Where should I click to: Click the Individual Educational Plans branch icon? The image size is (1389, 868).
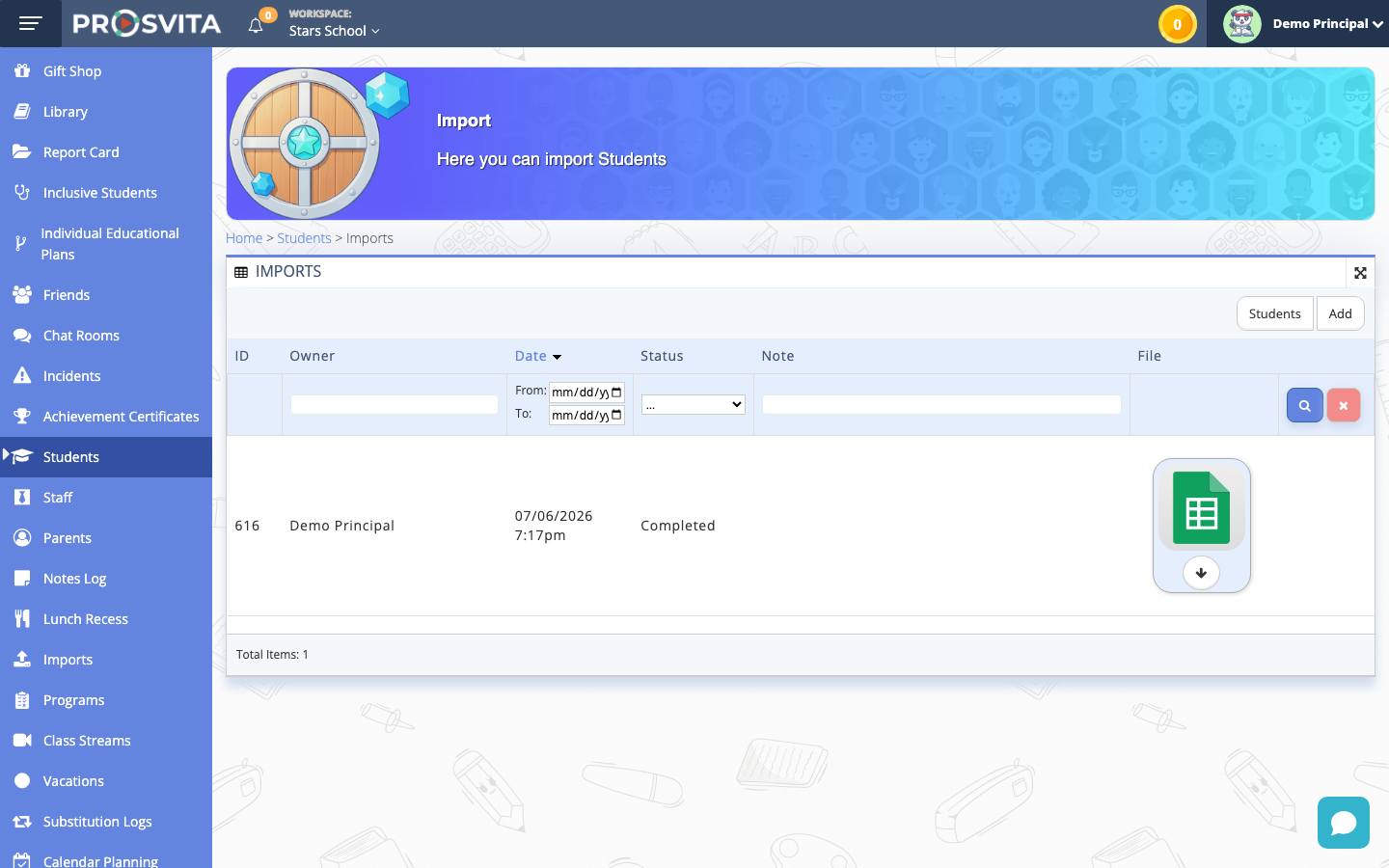click(20, 244)
